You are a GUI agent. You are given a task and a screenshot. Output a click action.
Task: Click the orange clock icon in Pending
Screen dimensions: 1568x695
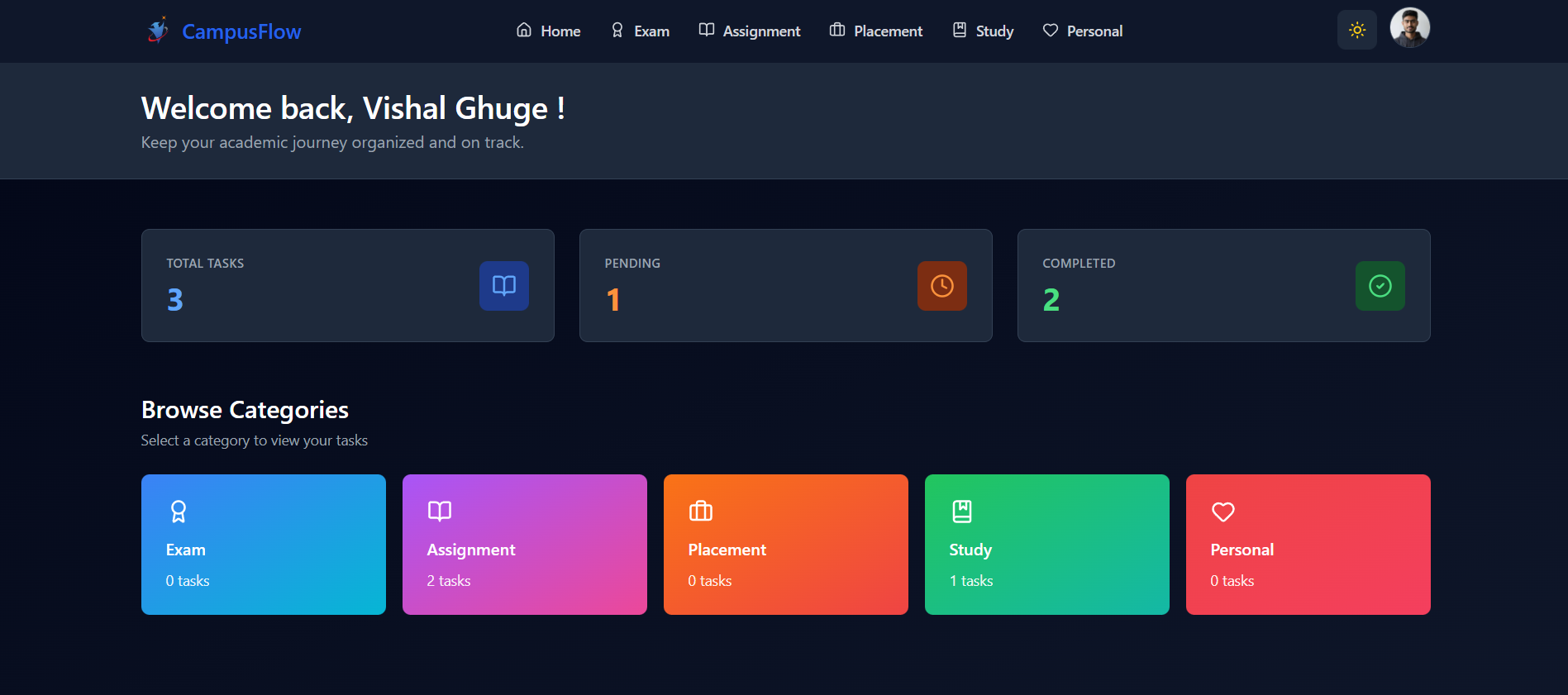tap(941, 286)
